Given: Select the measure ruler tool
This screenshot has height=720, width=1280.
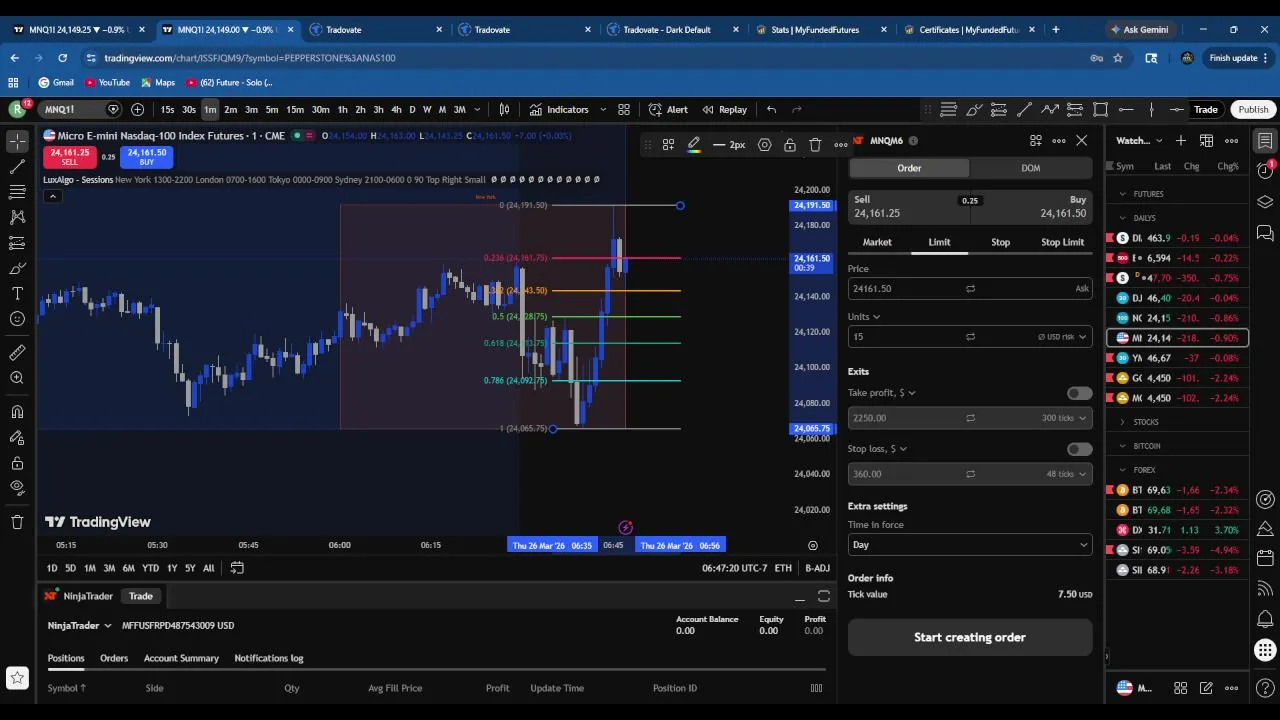Looking at the screenshot, I should (x=17, y=352).
